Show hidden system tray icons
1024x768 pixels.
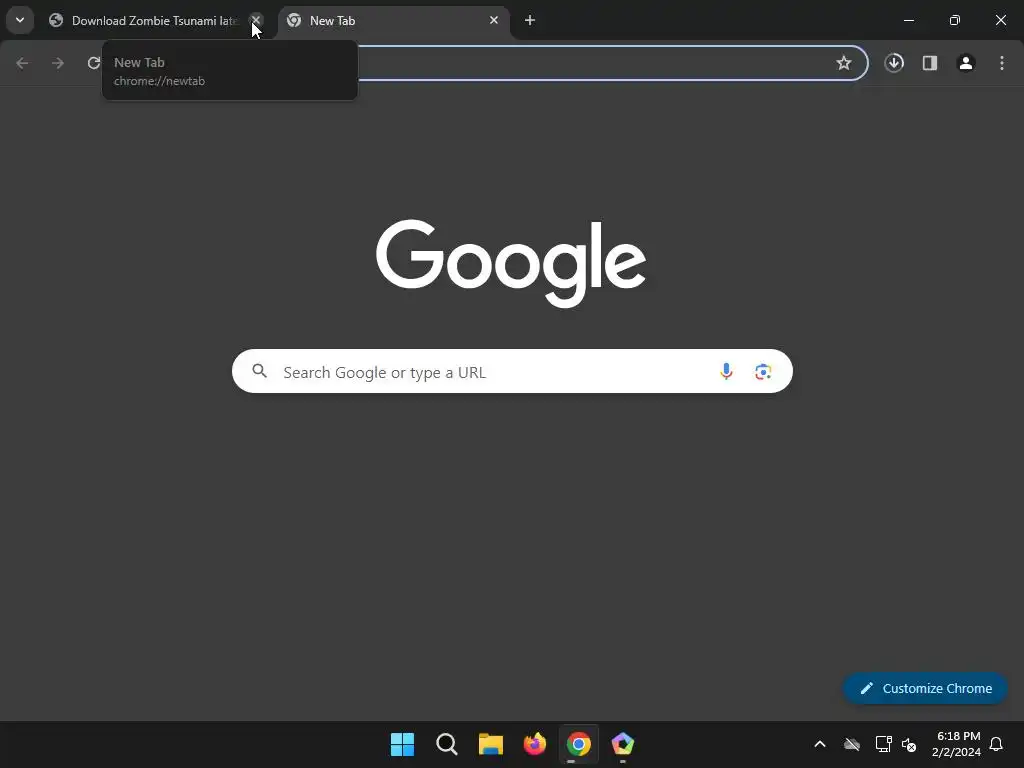(820, 744)
